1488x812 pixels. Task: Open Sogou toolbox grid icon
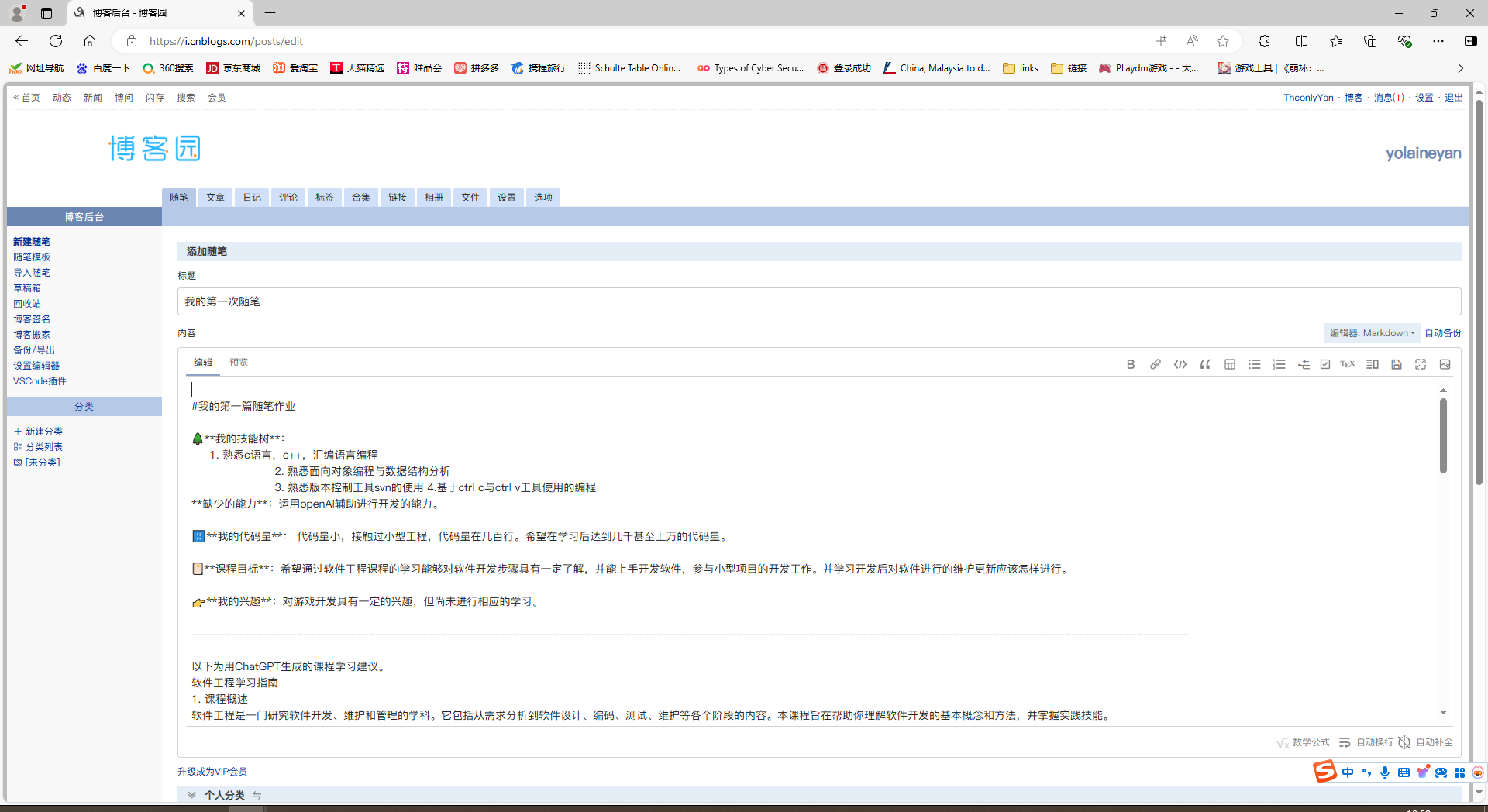1459,772
